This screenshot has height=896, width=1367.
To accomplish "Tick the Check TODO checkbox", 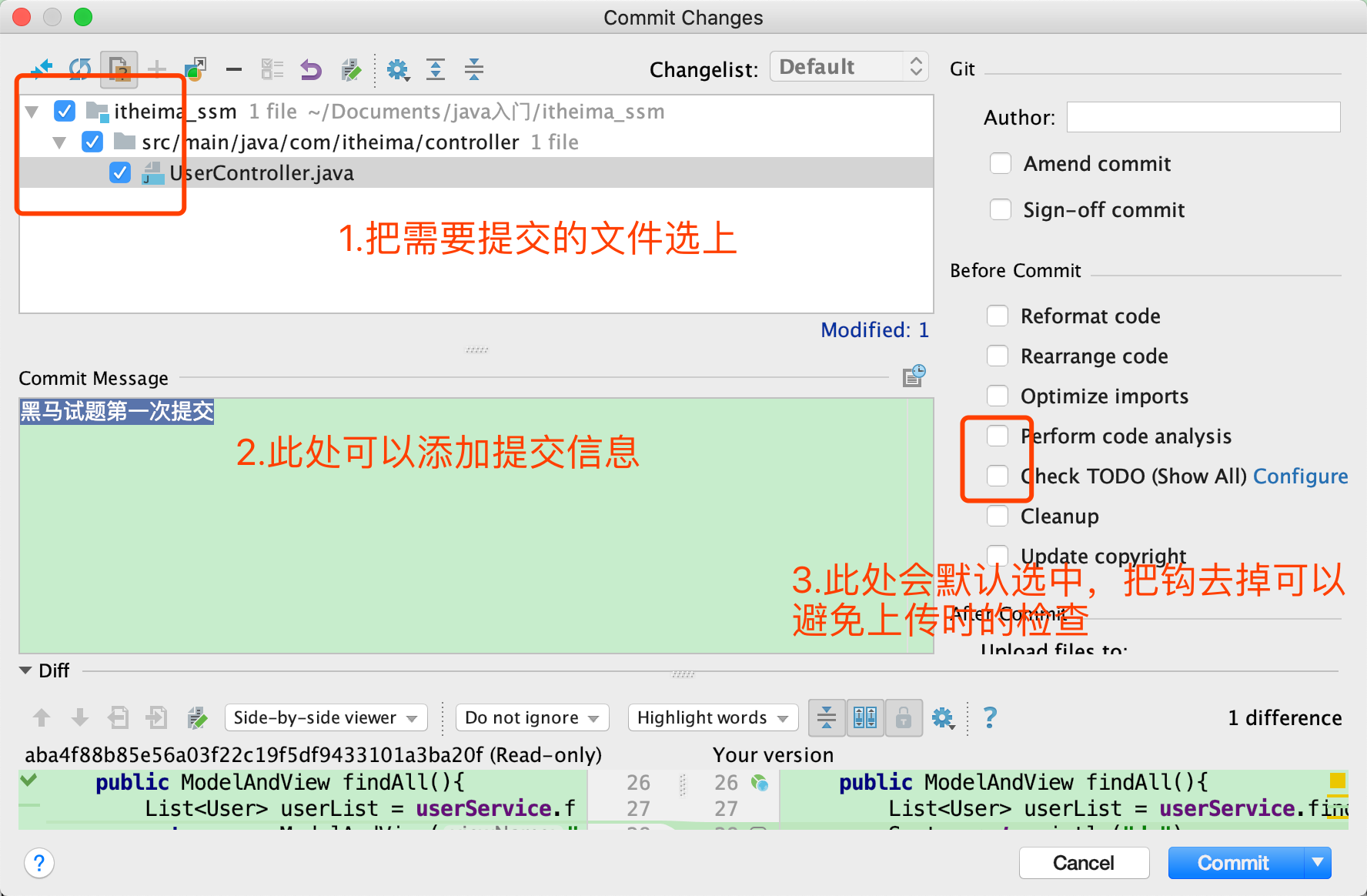I will [998, 476].
